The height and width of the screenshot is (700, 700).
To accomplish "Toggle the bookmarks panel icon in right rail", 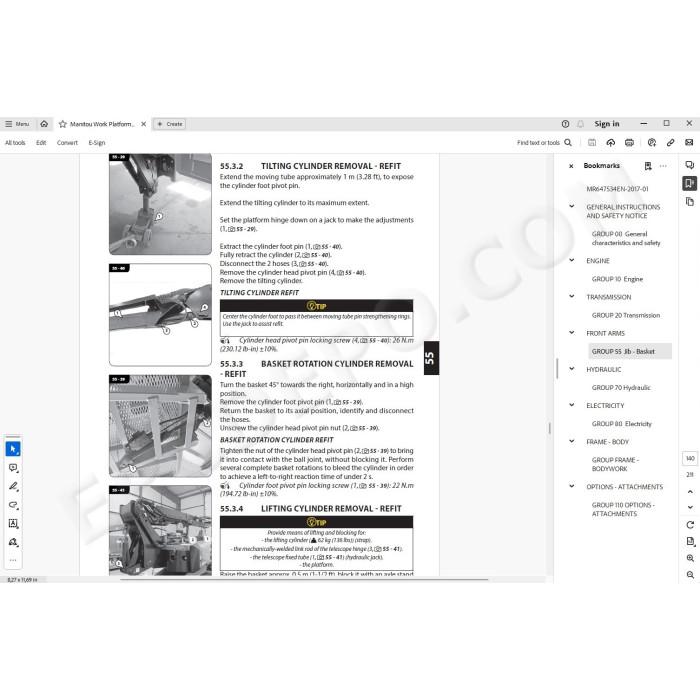I will (689, 183).
